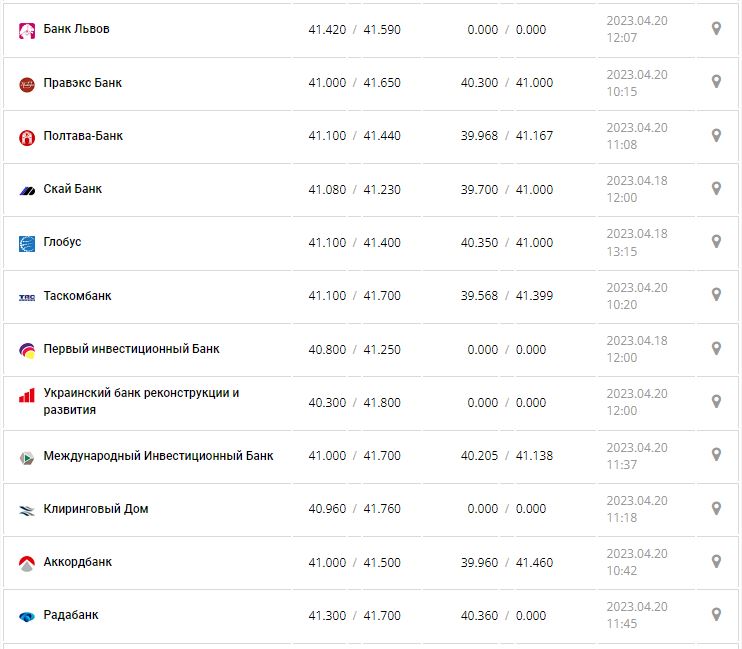This screenshot has height=649, width=742.
Task: Click the Банк Львов logo icon
Action: [x=27, y=30]
